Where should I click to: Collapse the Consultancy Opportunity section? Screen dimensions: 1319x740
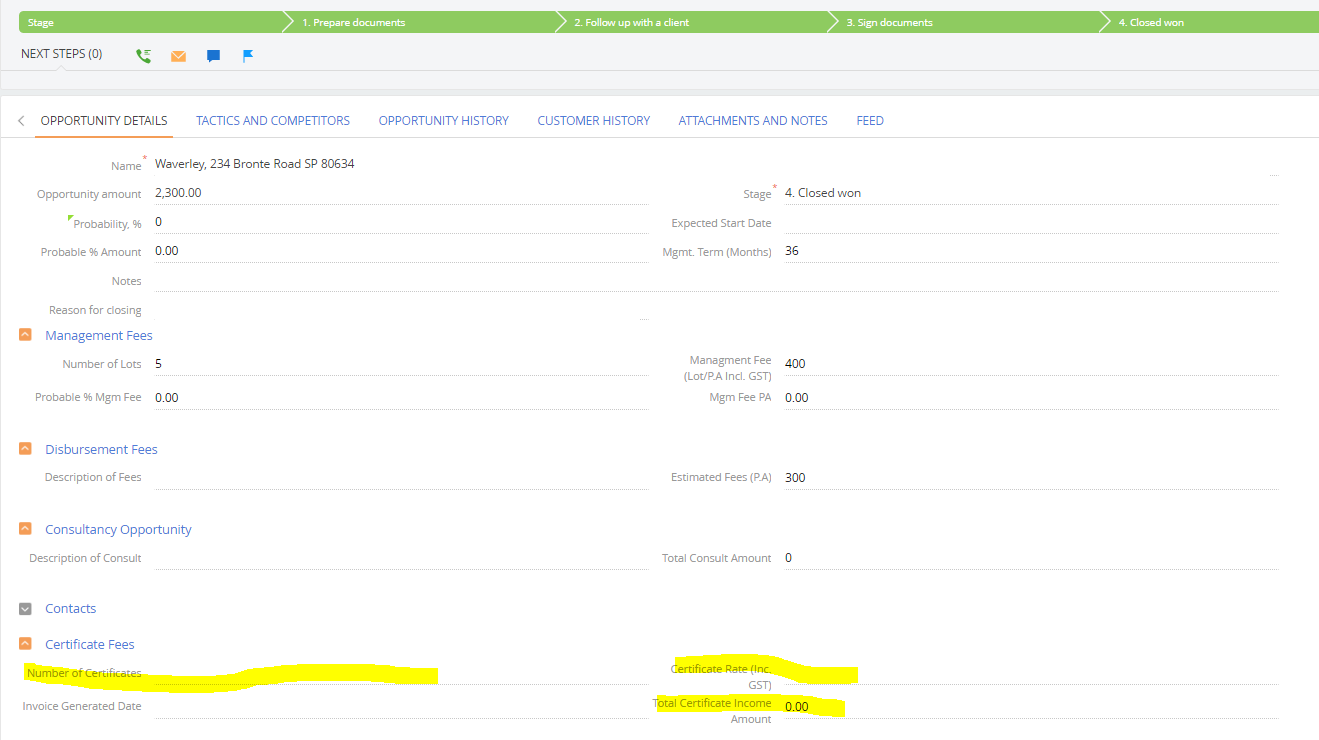tap(26, 529)
